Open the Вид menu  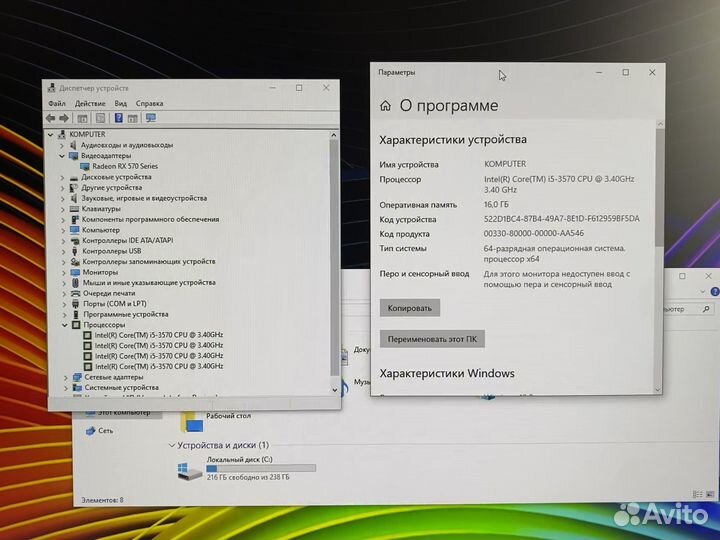click(x=120, y=103)
